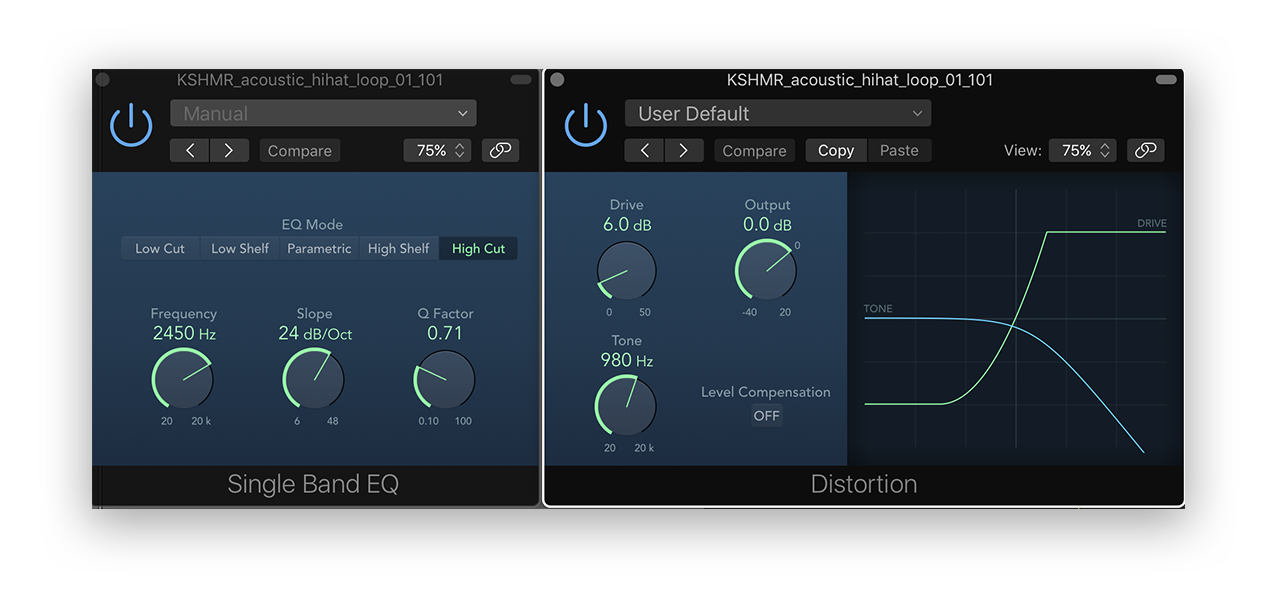
Task: Click the 0.71 Q Factor value
Action: [x=445, y=334]
